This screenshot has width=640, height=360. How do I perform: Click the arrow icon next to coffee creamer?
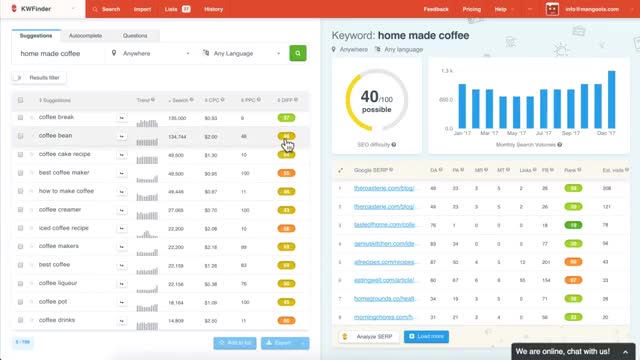(121, 210)
